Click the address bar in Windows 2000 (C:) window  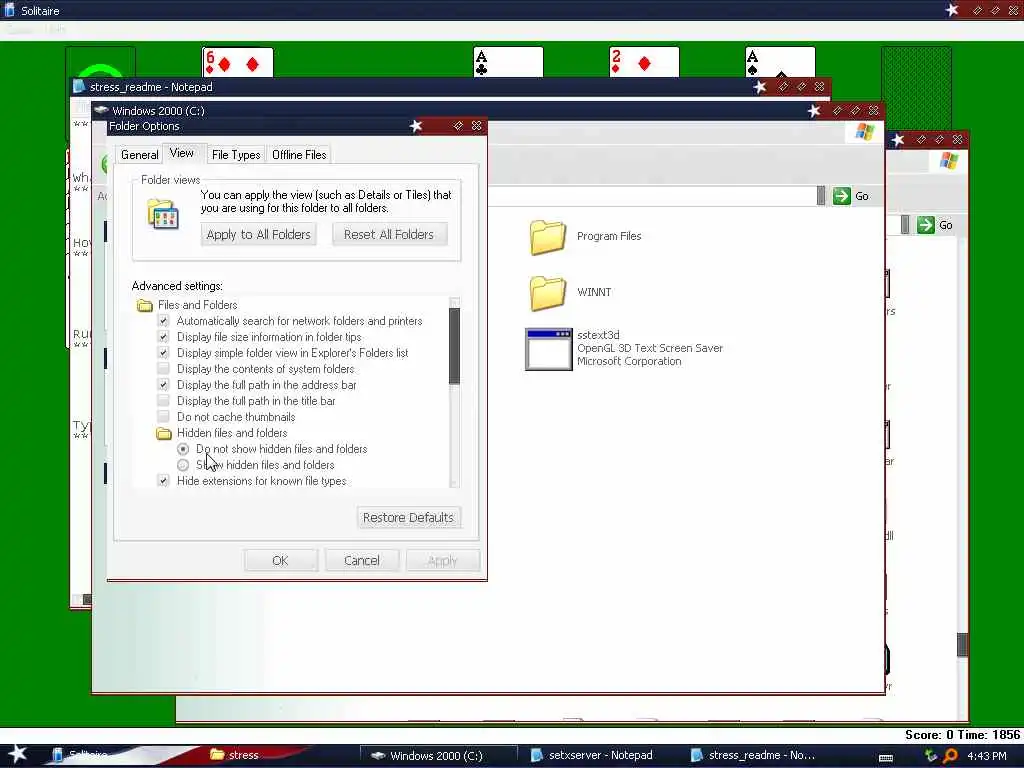pyautogui.click(x=652, y=196)
